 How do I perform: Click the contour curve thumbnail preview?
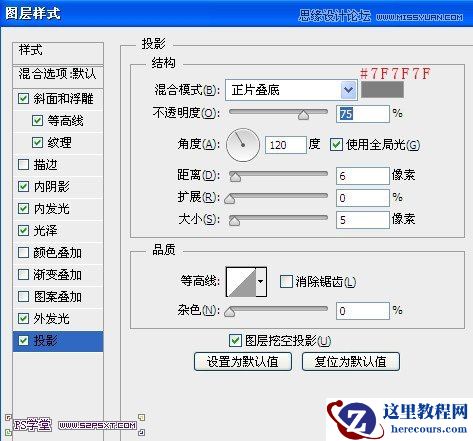(241, 282)
